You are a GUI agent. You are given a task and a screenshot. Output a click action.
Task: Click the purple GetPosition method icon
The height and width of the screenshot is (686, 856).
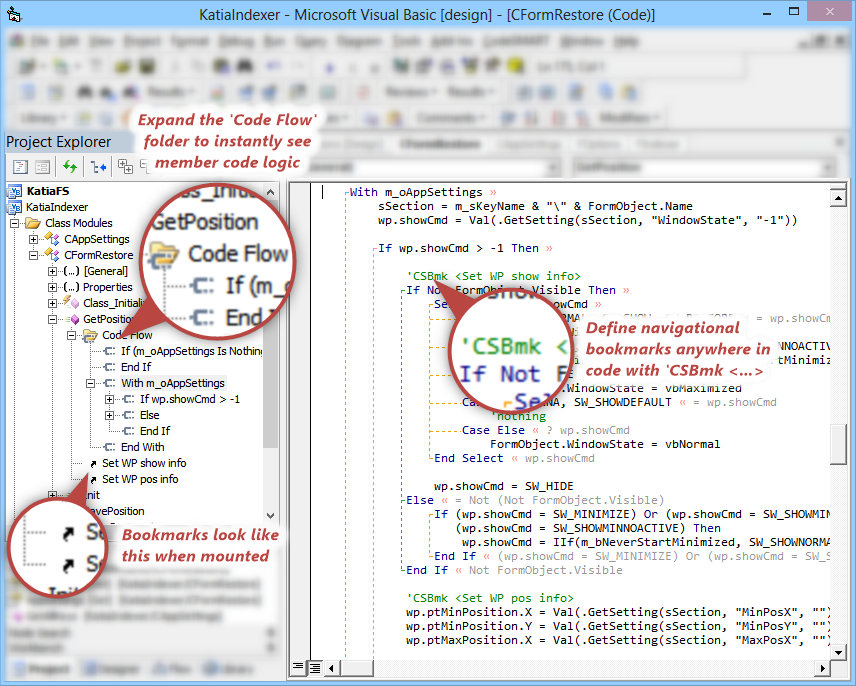(75, 319)
